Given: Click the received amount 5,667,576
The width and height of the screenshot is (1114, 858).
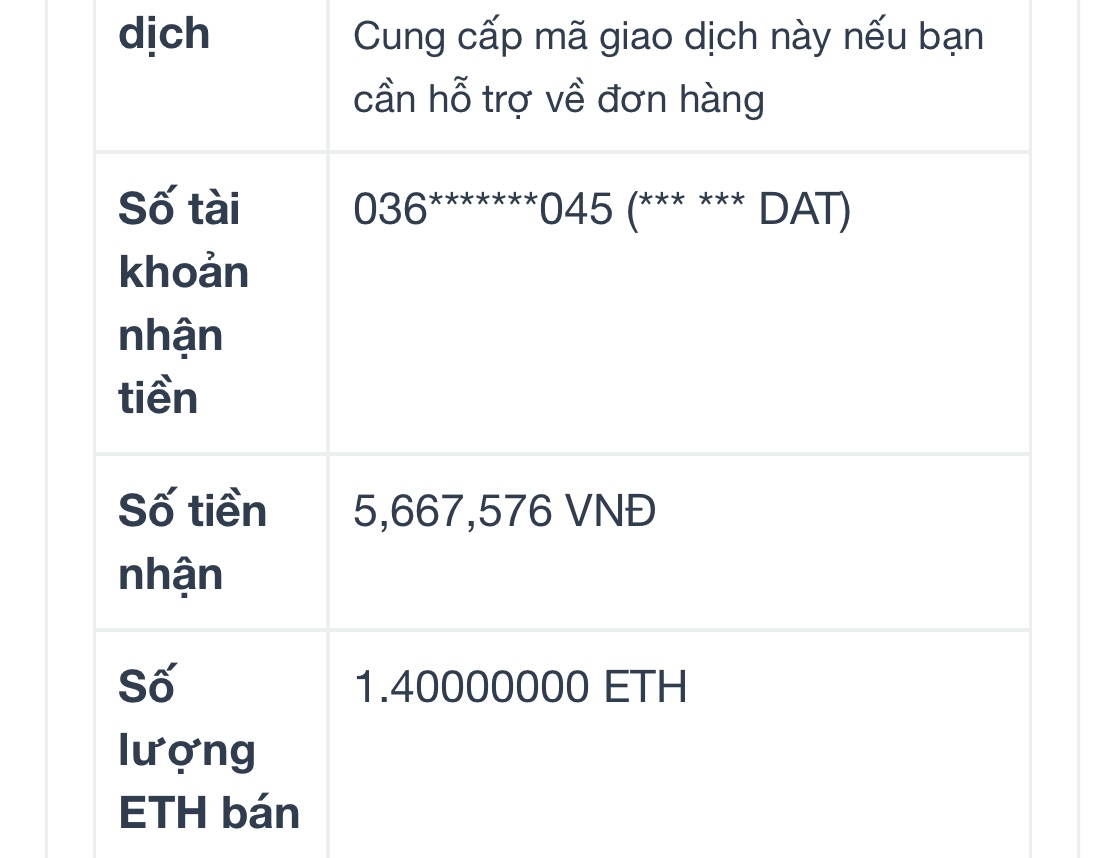Looking at the screenshot, I should 452,512.
